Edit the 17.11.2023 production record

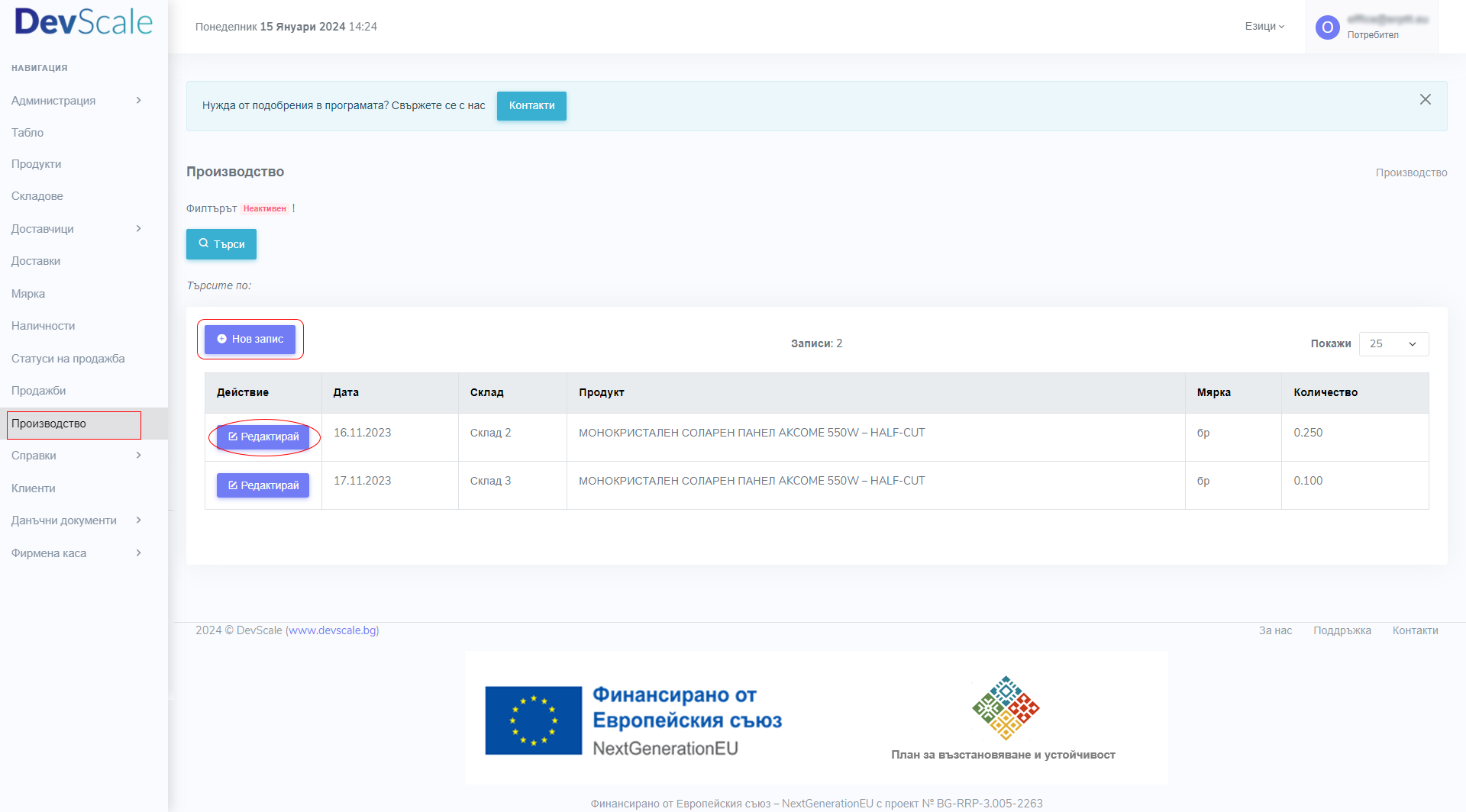(x=263, y=485)
